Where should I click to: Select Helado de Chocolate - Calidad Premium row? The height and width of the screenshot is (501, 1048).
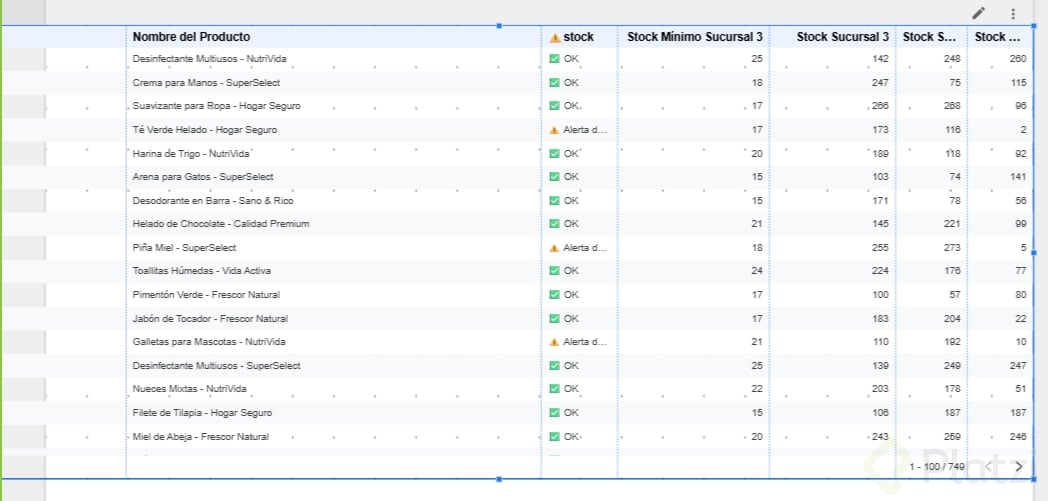click(221, 224)
